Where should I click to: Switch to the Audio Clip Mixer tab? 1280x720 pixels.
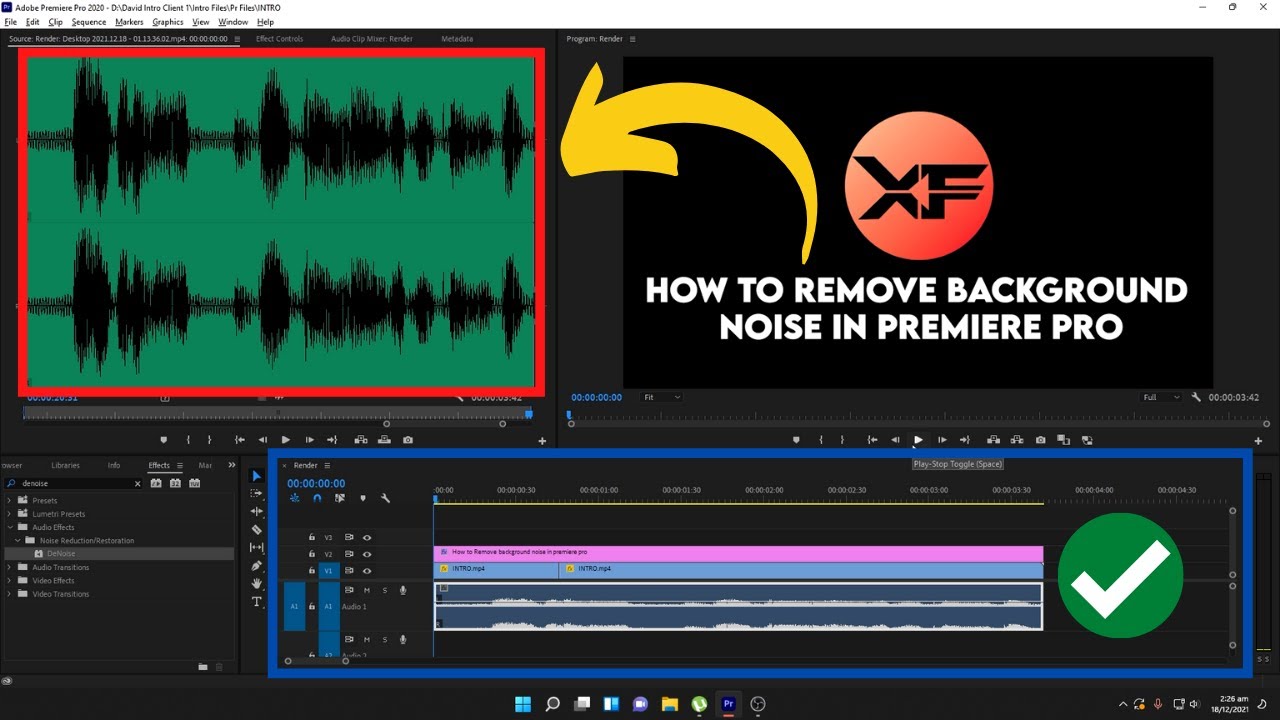[372, 39]
